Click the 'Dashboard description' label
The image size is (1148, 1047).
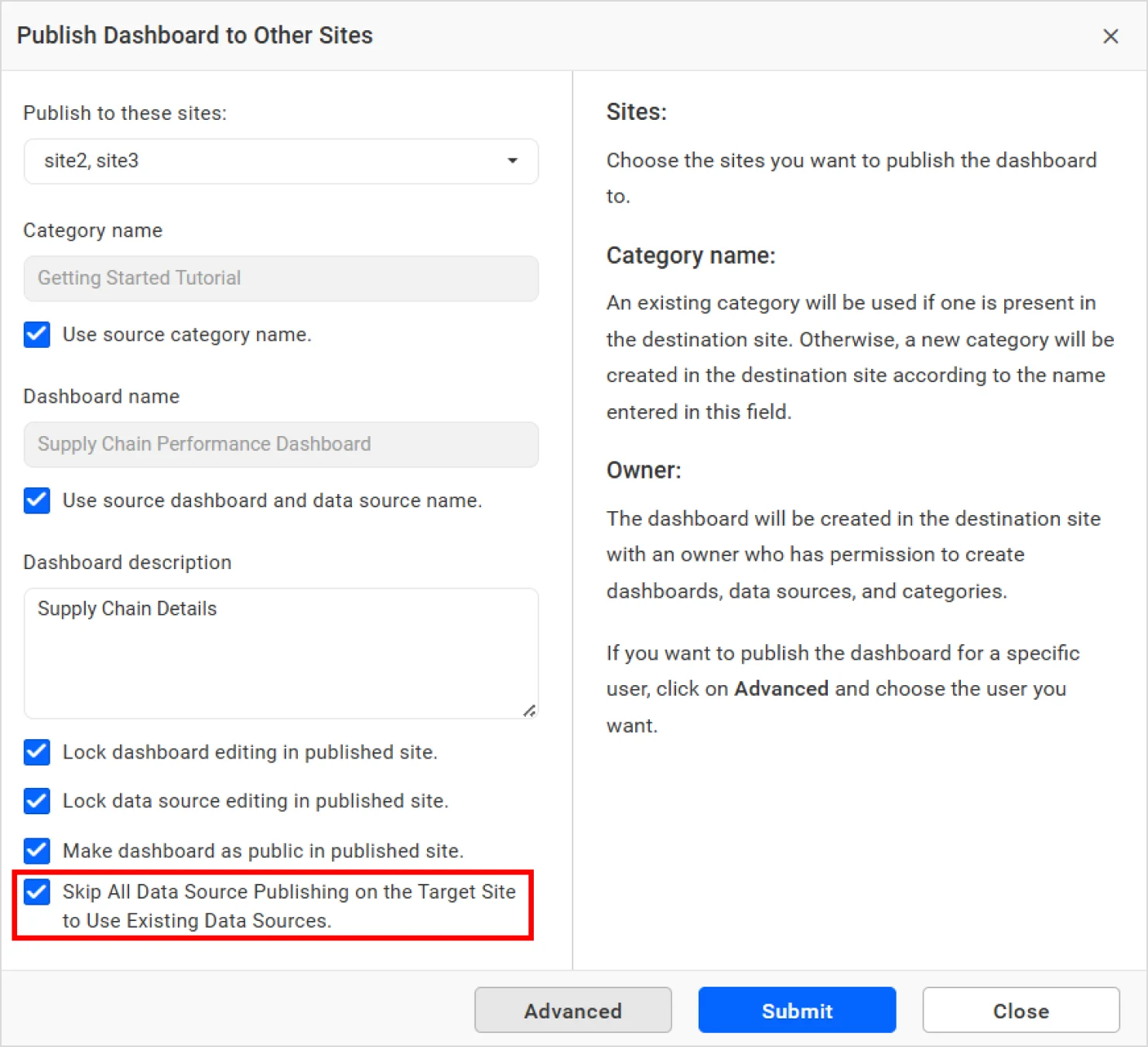tap(128, 562)
